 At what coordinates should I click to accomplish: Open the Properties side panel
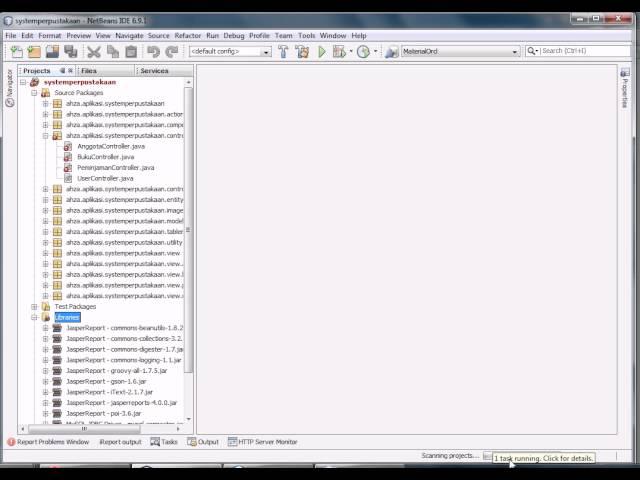[x=624, y=89]
